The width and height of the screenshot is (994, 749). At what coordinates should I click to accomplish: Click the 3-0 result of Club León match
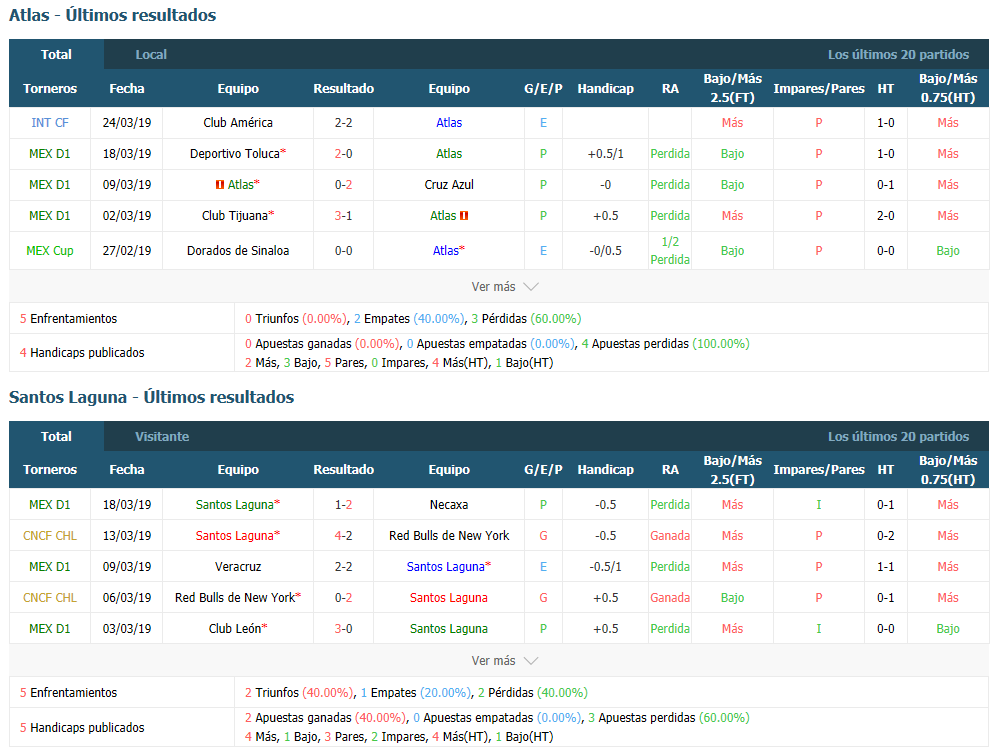[x=344, y=629]
